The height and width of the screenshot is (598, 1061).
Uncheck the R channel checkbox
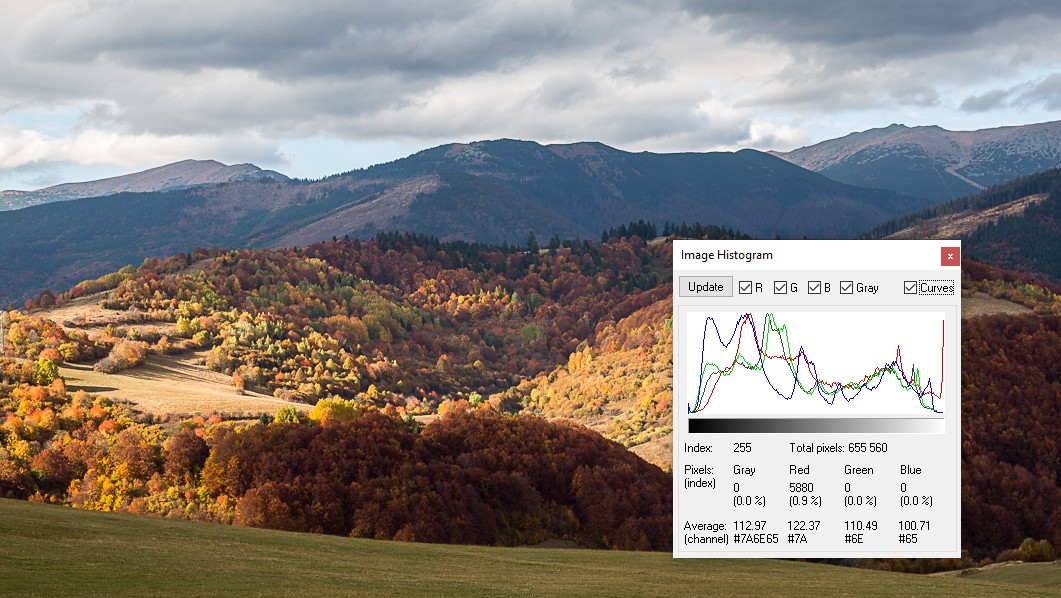click(x=745, y=288)
